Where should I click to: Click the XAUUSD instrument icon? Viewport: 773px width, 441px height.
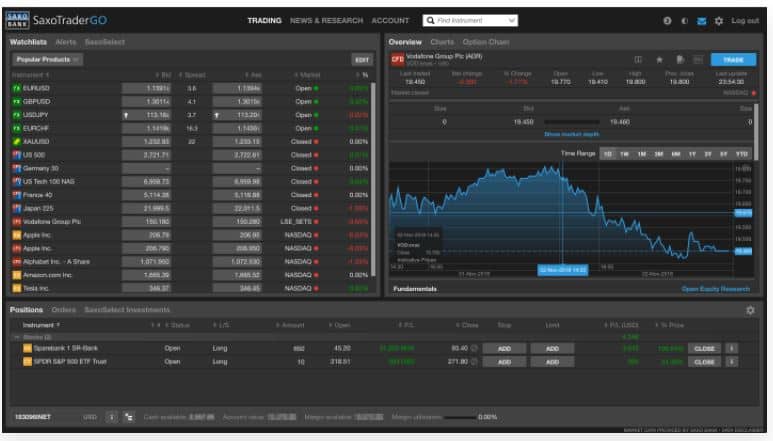[17, 141]
